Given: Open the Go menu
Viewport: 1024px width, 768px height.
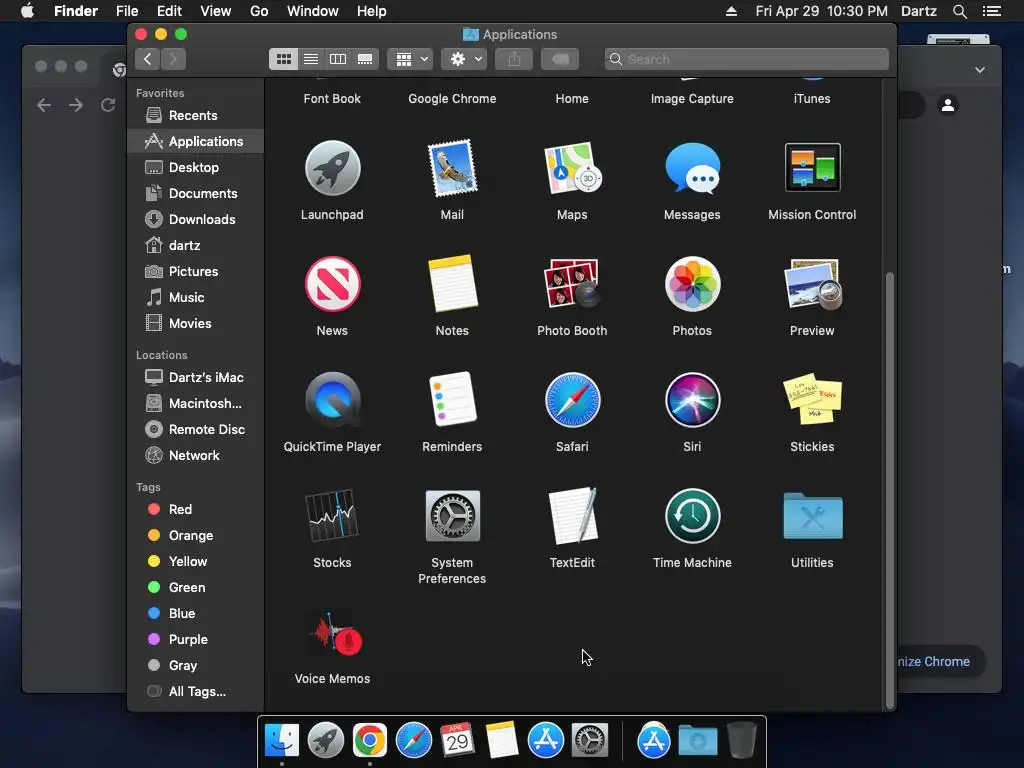Looking at the screenshot, I should 259,11.
